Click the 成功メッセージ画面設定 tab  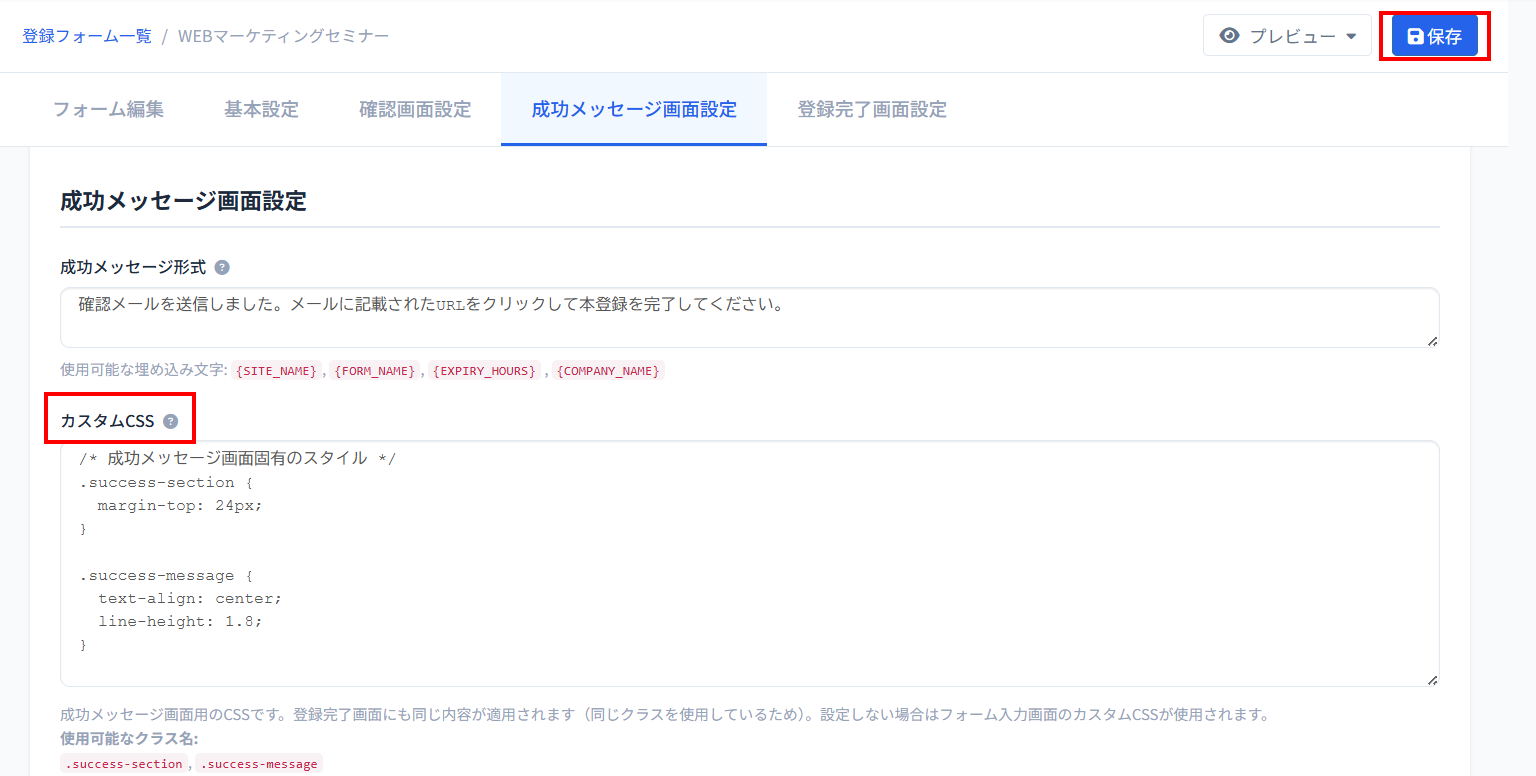(x=633, y=110)
